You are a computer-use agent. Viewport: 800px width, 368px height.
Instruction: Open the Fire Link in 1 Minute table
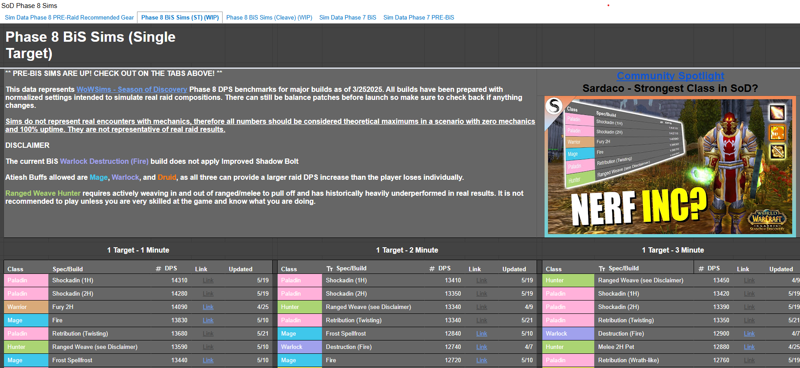pyautogui.click(x=208, y=321)
